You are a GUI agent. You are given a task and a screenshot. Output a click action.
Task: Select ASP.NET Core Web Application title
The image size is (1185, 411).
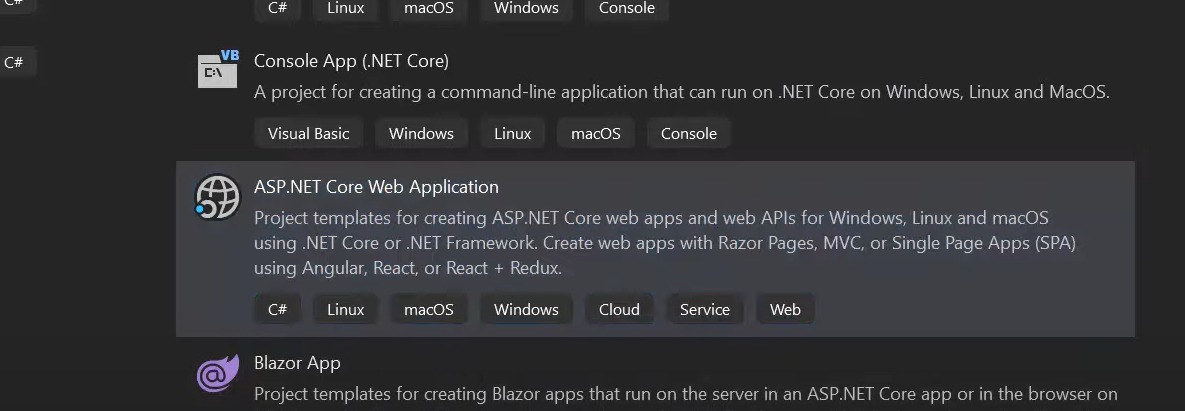point(376,187)
